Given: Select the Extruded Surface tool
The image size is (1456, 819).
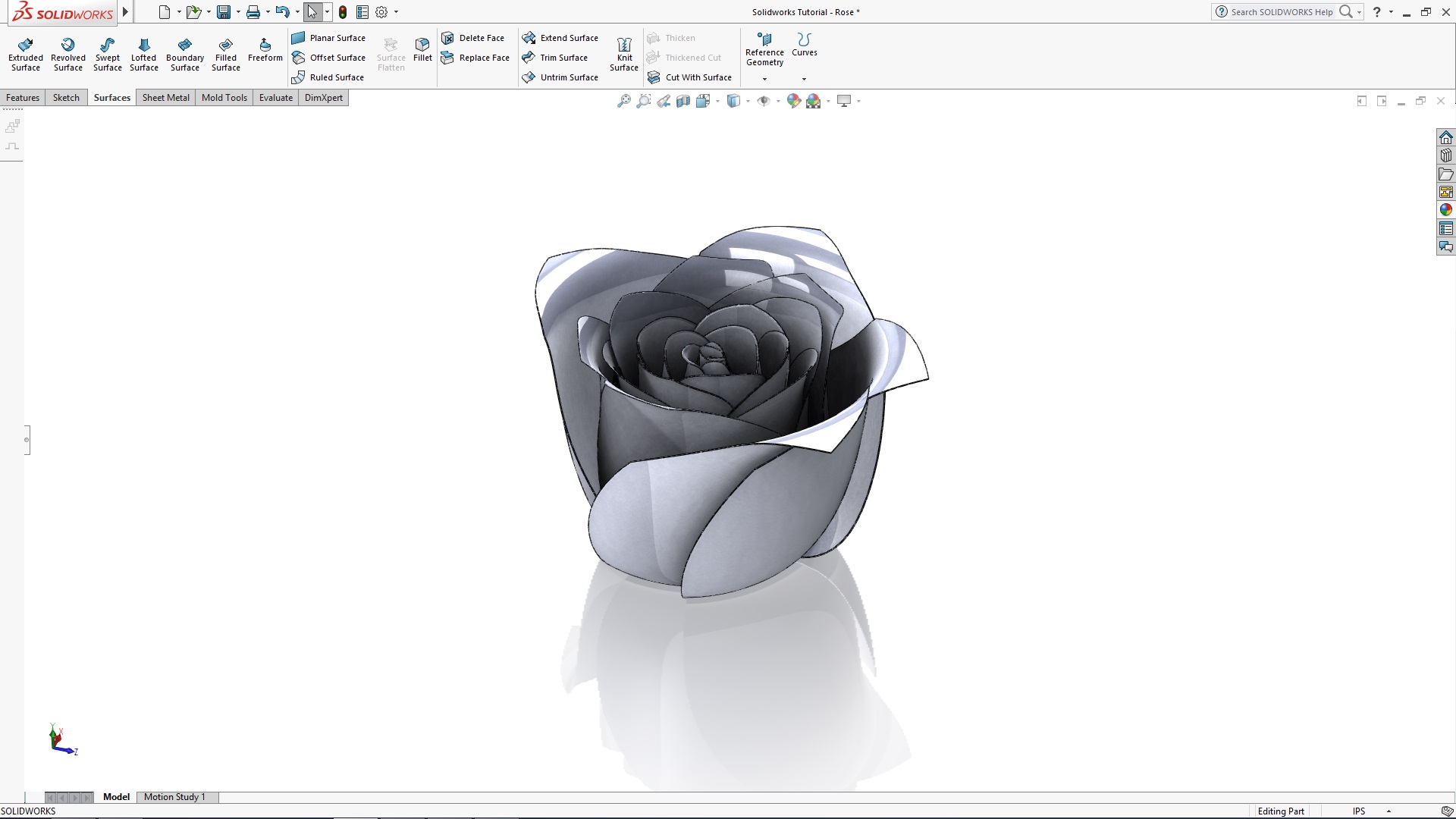Looking at the screenshot, I should pyautogui.click(x=25, y=53).
